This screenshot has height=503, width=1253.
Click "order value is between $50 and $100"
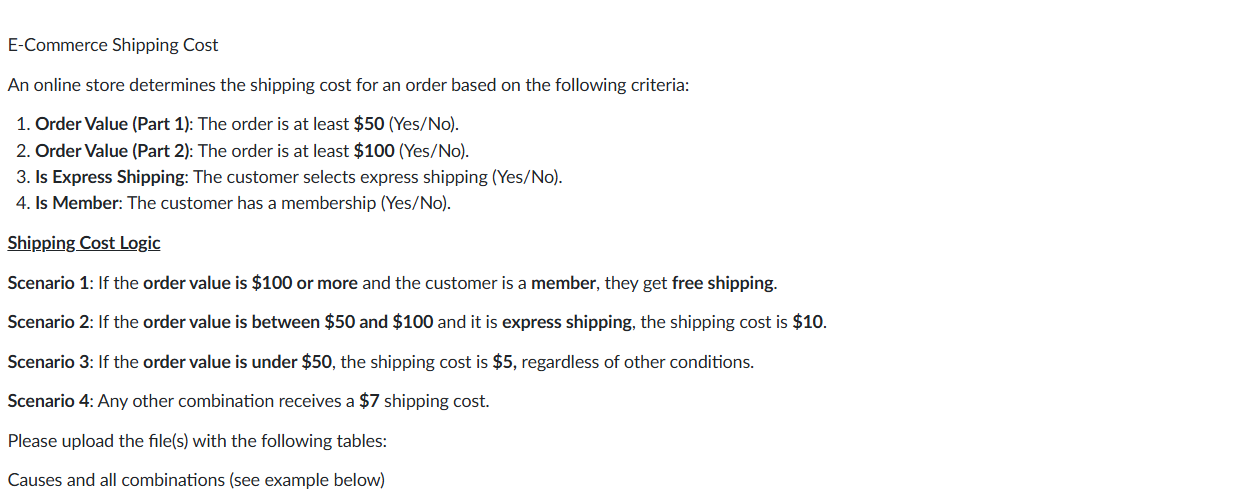click(x=288, y=322)
